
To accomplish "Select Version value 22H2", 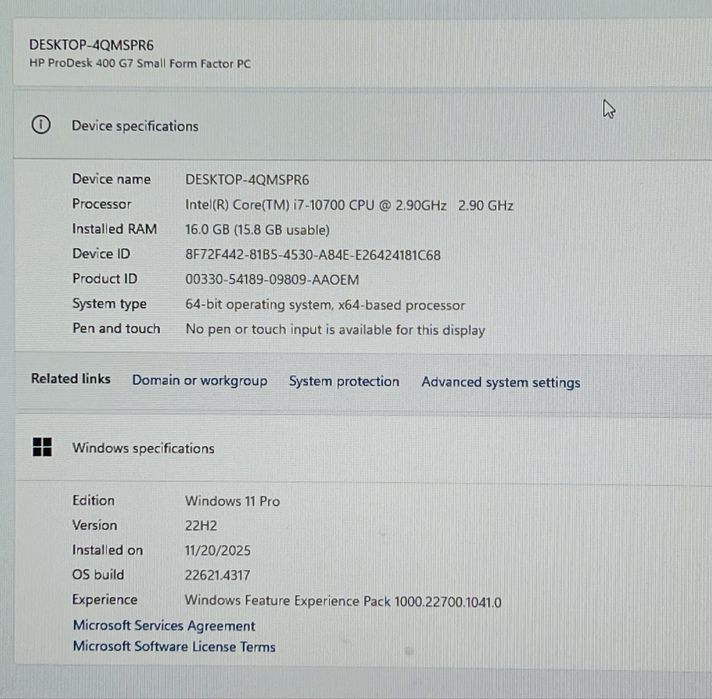I will pyautogui.click(x=201, y=525).
